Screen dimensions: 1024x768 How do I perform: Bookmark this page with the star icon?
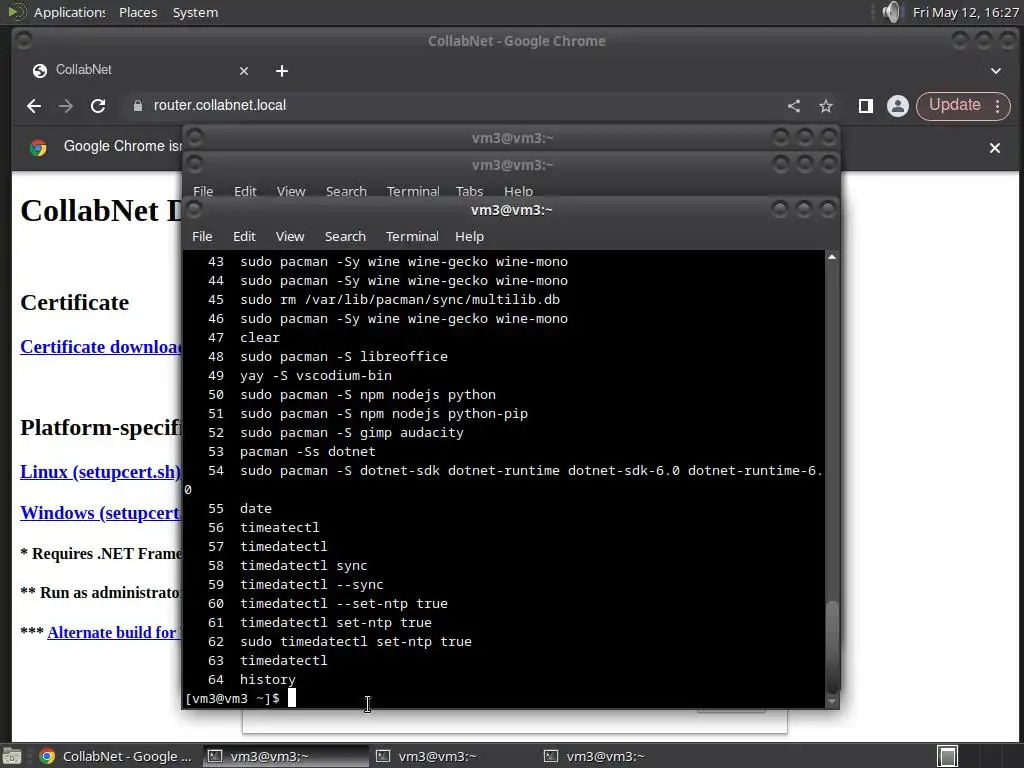pyautogui.click(x=826, y=106)
